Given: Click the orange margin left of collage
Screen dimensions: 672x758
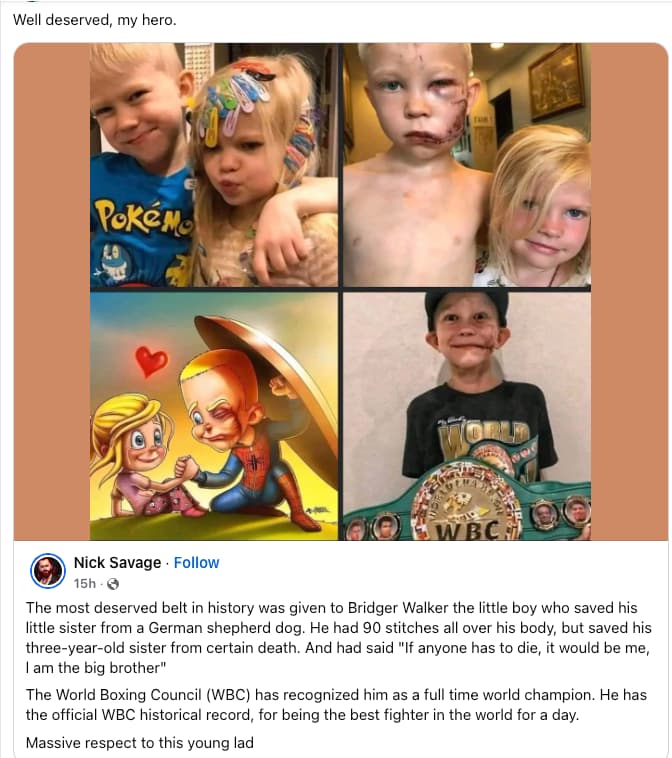Looking at the screenshot, I should pos(52,292).
